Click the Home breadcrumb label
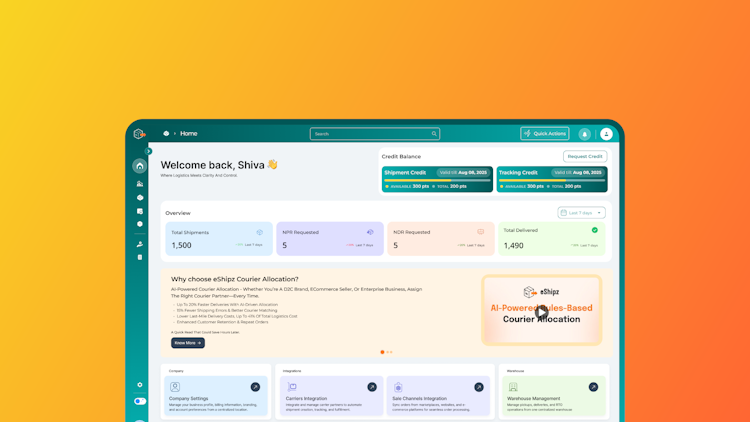 (x=188, y=133)
